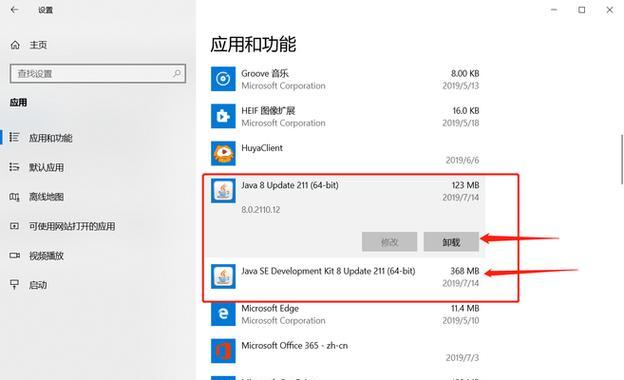
Task: Click Java SE Development Kit 8 Update 211 title
Action: 328,271
